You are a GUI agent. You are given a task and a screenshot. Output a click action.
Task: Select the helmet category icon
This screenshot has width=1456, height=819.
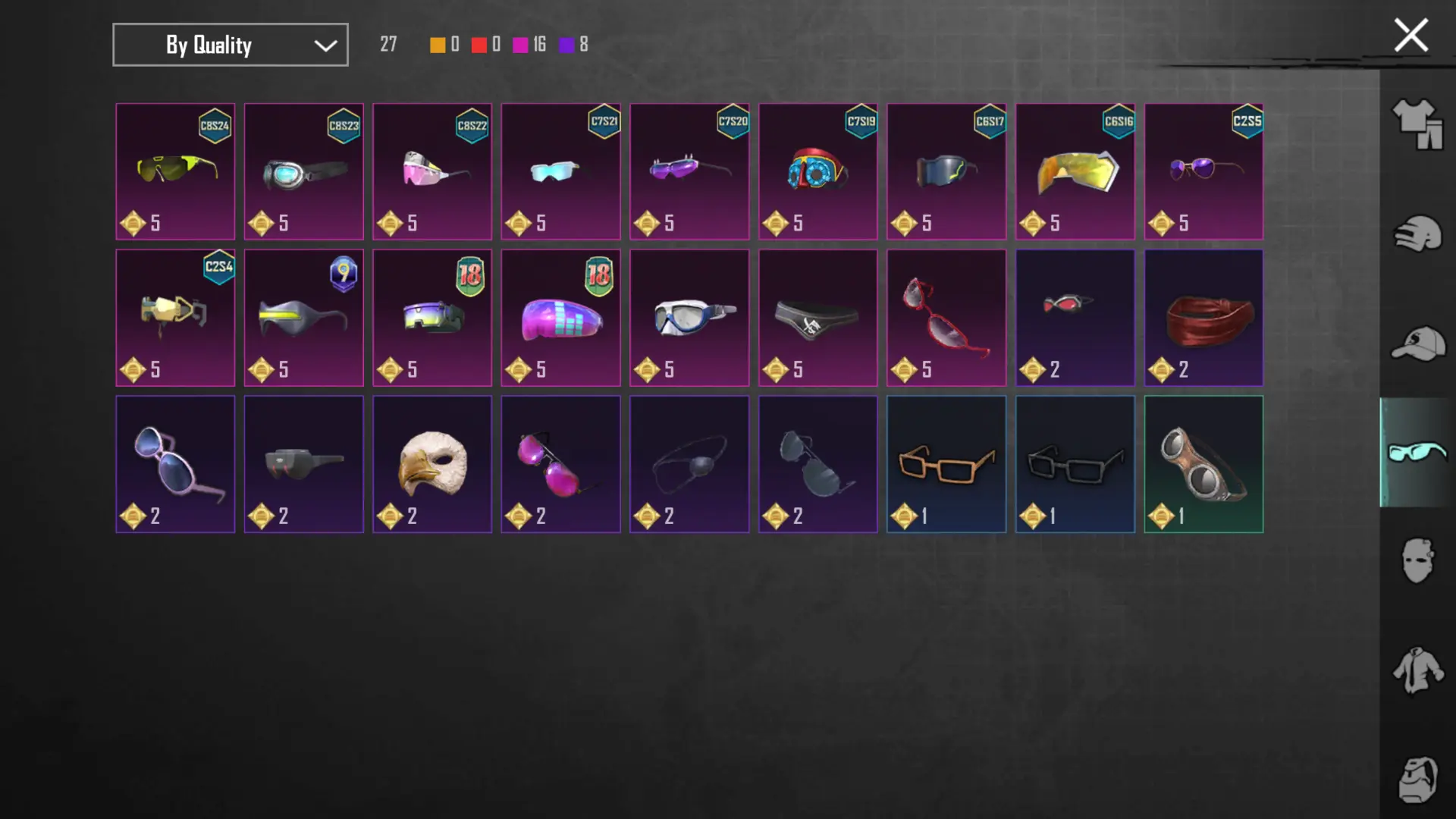tap(1417, 234)
